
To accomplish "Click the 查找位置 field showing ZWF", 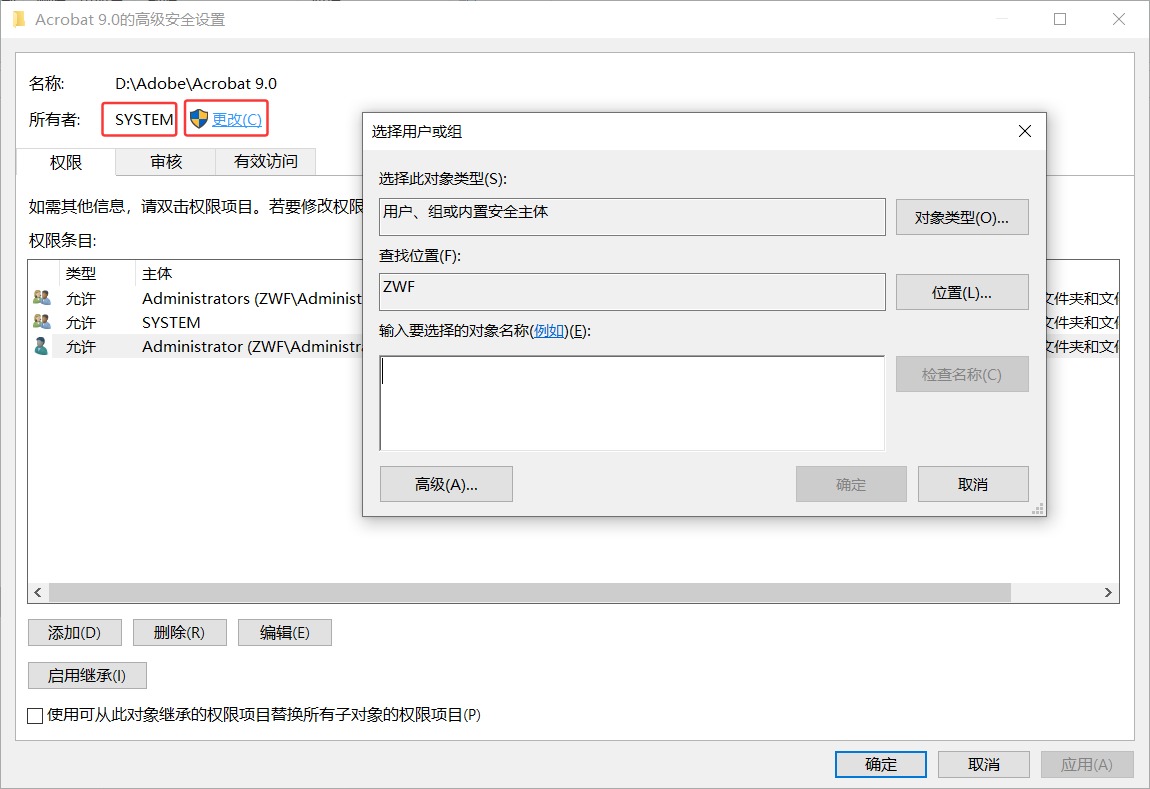I will point(632,292).
